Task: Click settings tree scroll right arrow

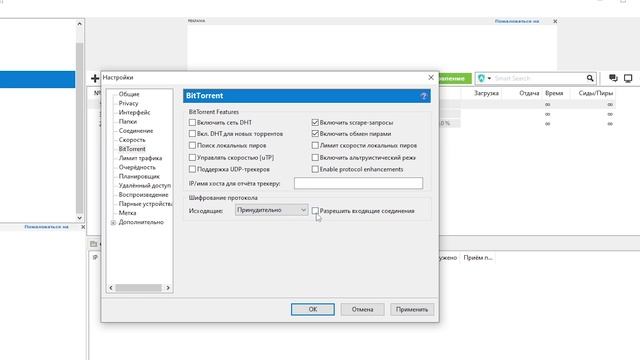Action: [168, 288]
